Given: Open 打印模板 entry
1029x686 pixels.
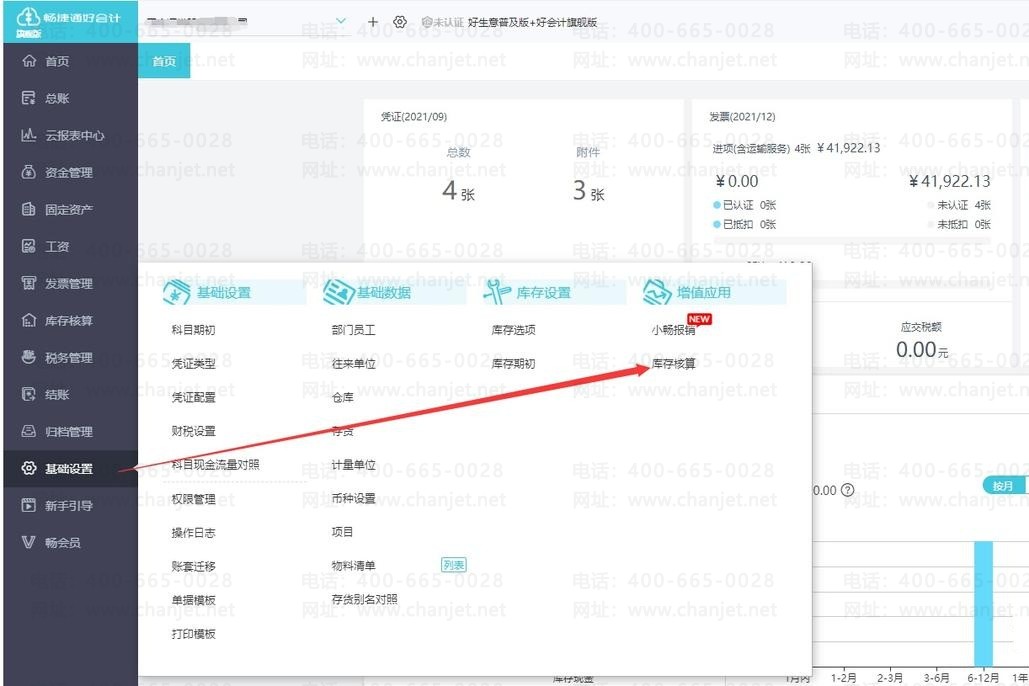Looking at the screenshot, I should [x=194, y=633].
